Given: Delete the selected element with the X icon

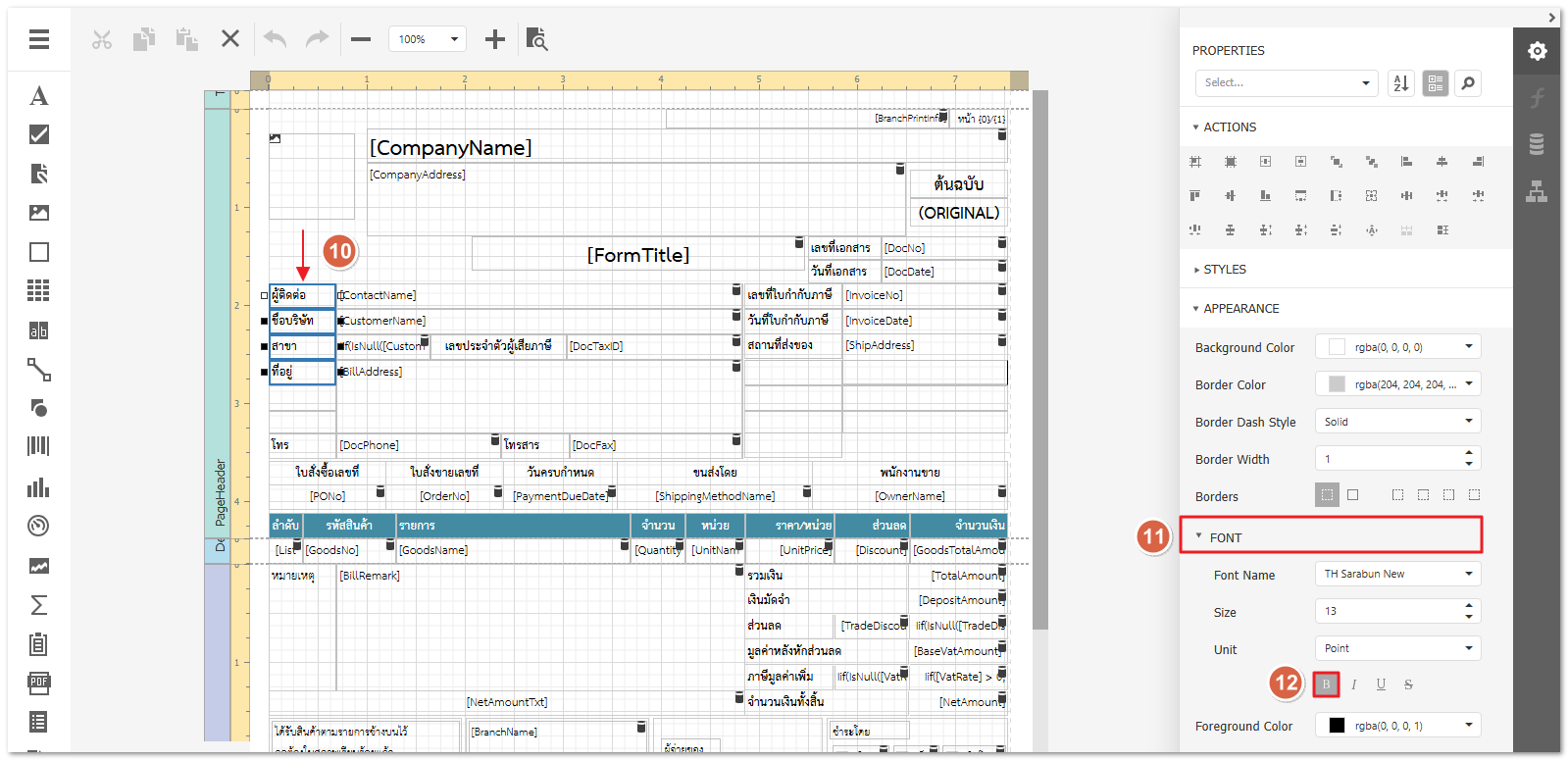Looking at the screenshot, I should click(x=230, y=39).
